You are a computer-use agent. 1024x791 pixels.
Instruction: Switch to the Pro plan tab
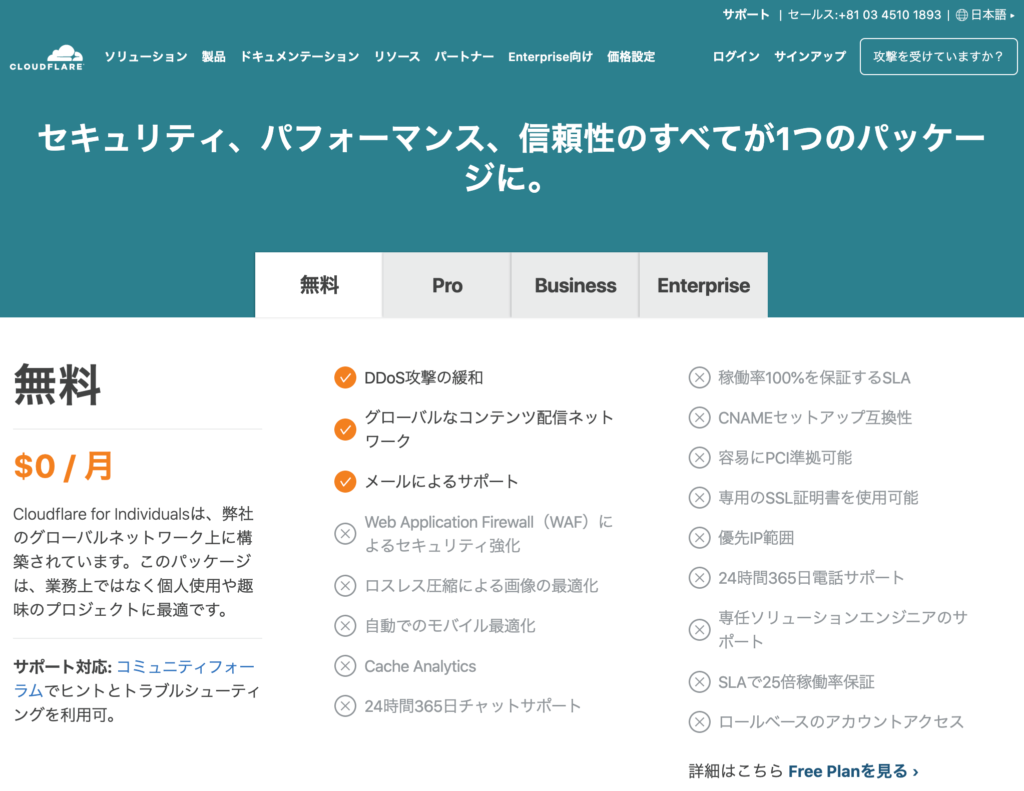click(447, 285)
